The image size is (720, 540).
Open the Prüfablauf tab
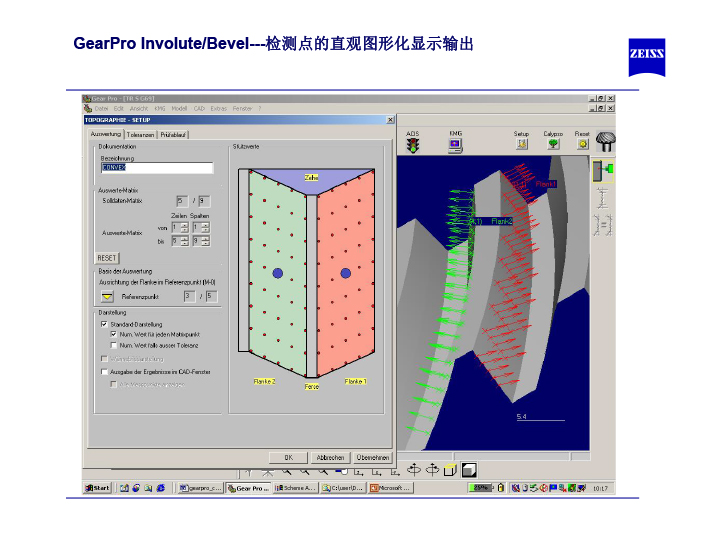[x=173, y=134]
